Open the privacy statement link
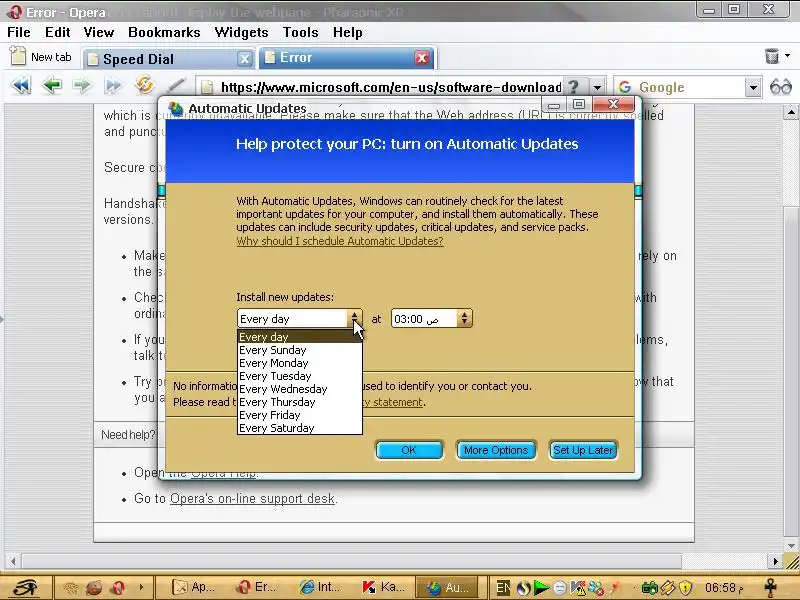This screenshot has height=600, width=800. 393,402
